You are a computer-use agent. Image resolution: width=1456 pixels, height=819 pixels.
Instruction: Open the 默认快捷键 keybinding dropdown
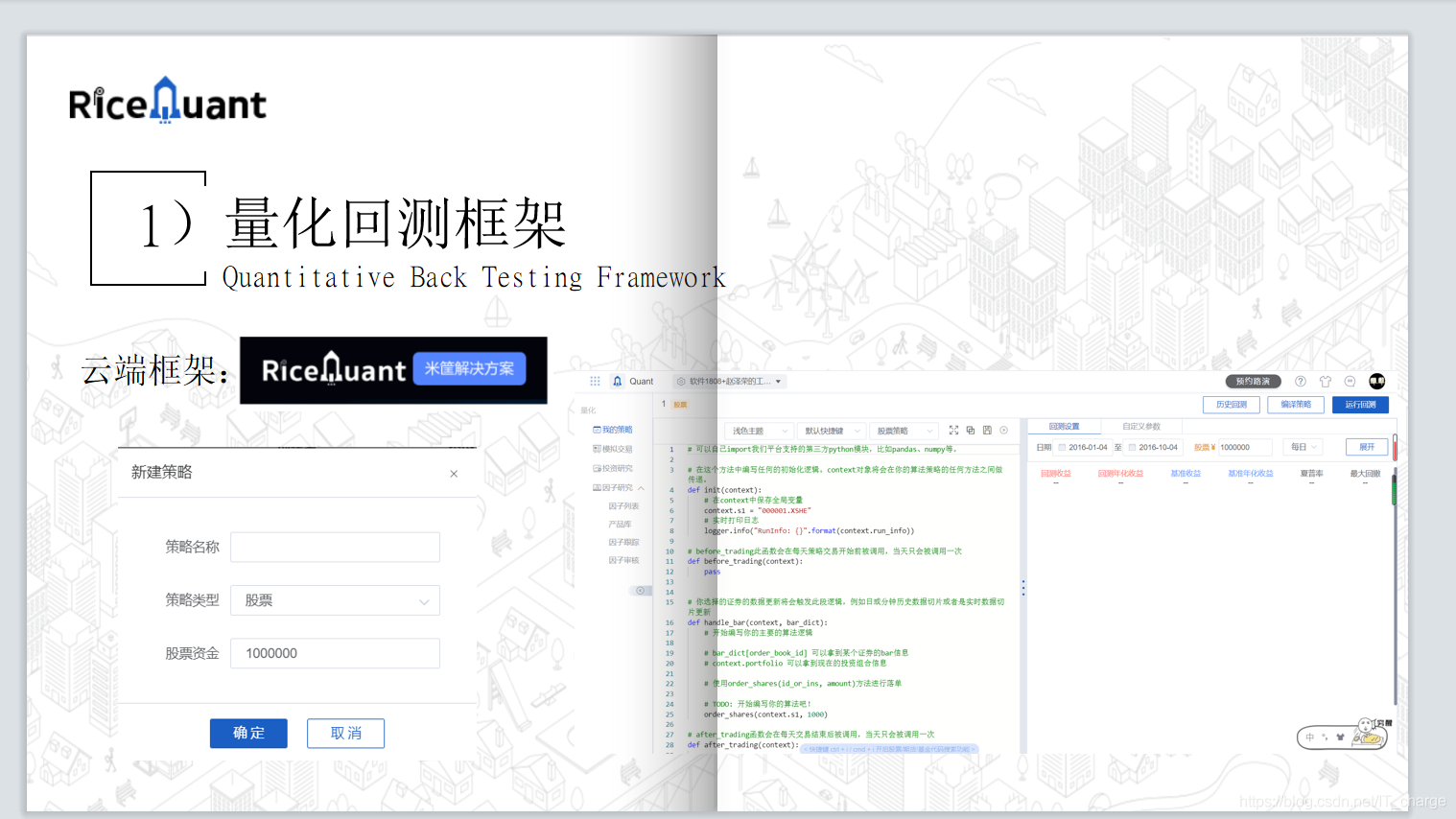click(x=833, y=431)
